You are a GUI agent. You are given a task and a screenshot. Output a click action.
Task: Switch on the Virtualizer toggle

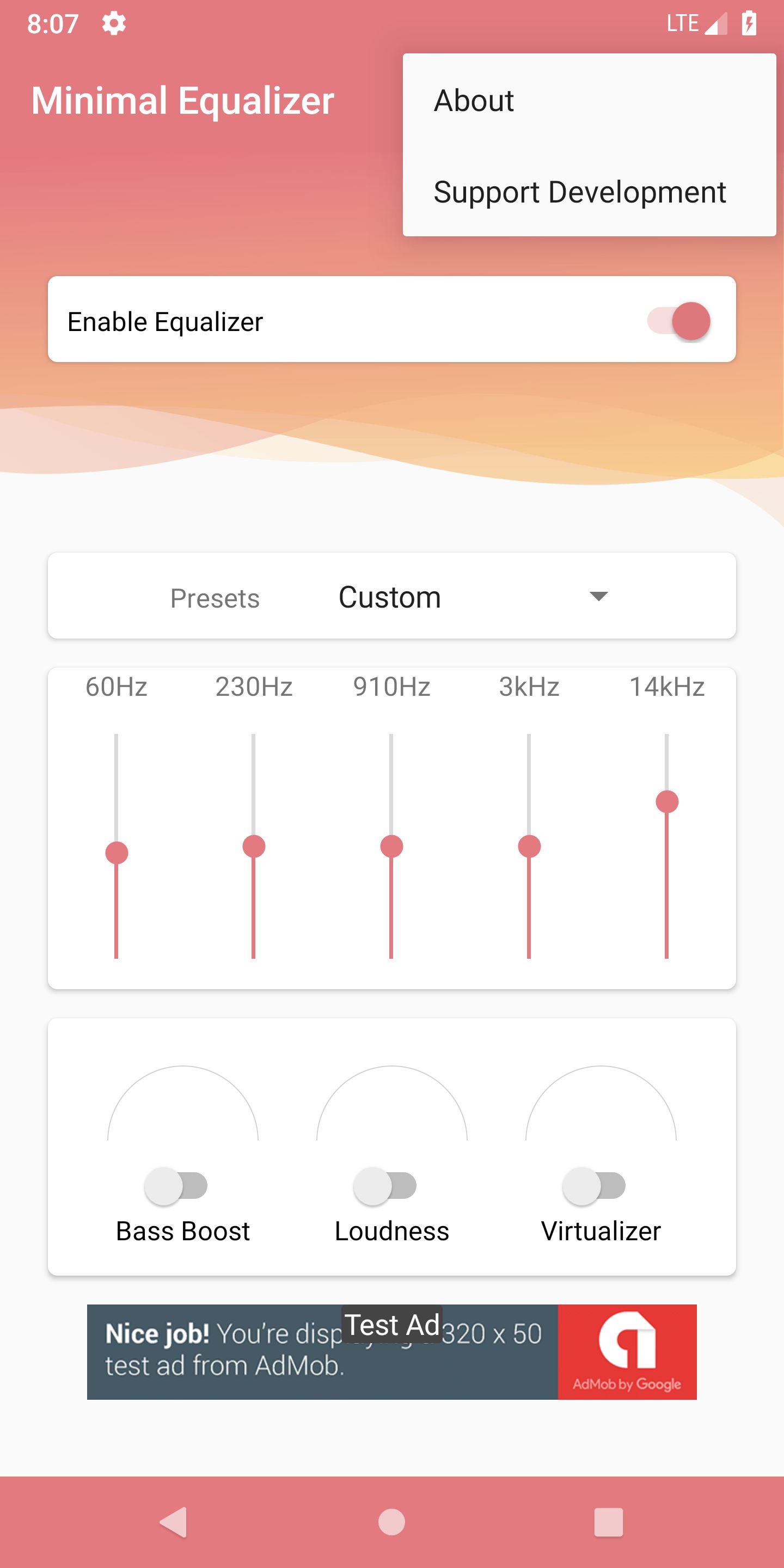pos(594,1185)
